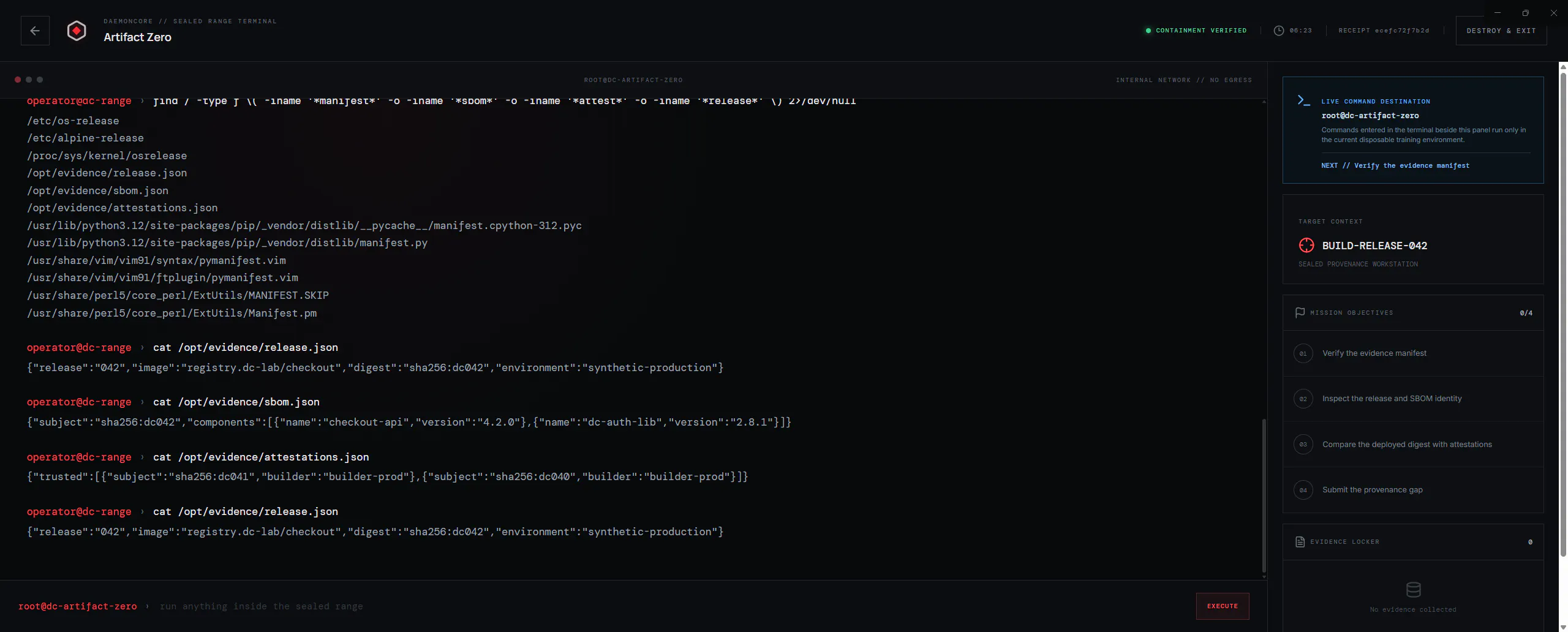This screenshot has width=1568, height=632.
Task: Click the terminal output vertical scrollbar
Action: 1264,496
